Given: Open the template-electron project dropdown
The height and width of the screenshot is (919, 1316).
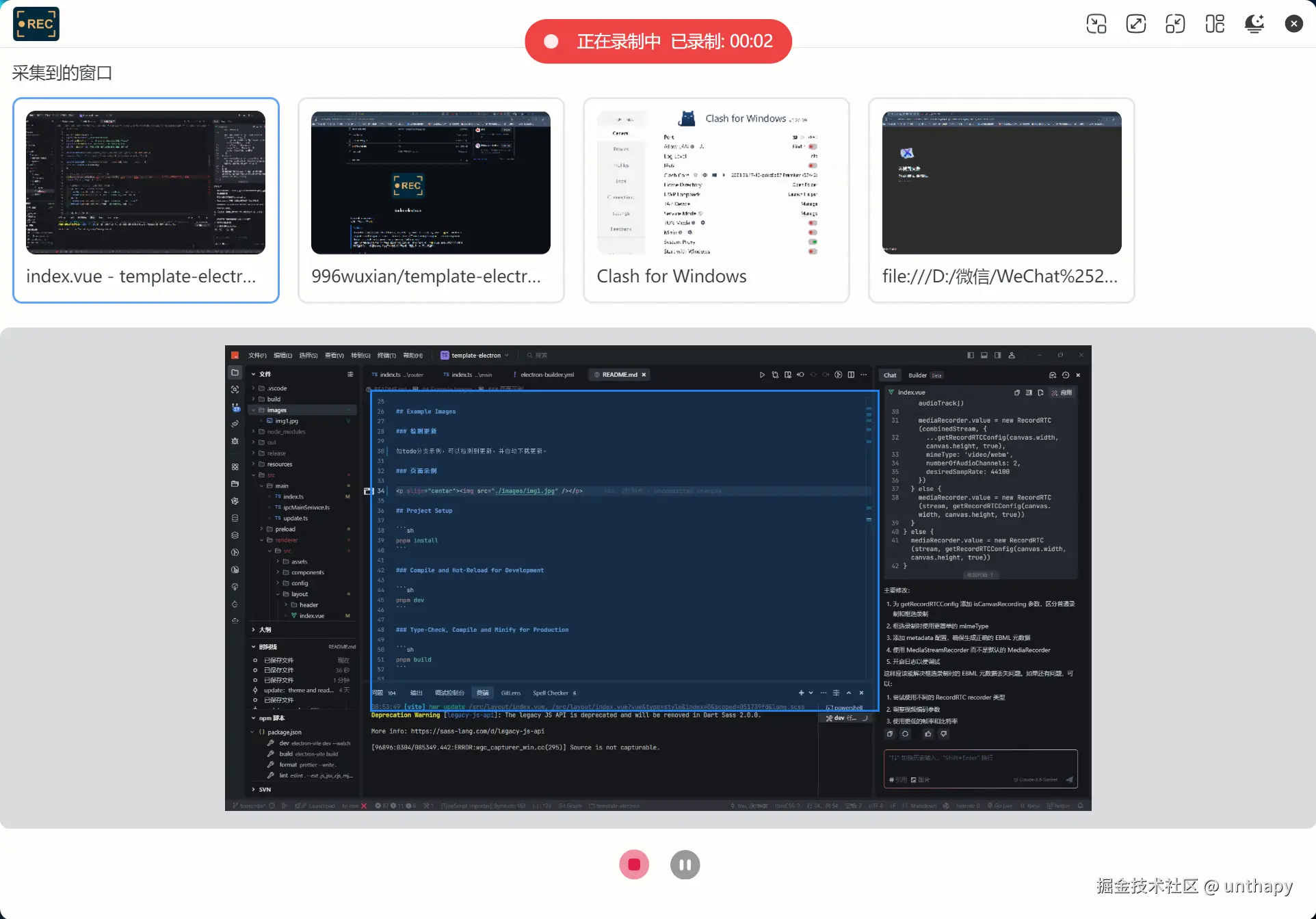Looking at the screenshot, I should [x=475, y=356].
